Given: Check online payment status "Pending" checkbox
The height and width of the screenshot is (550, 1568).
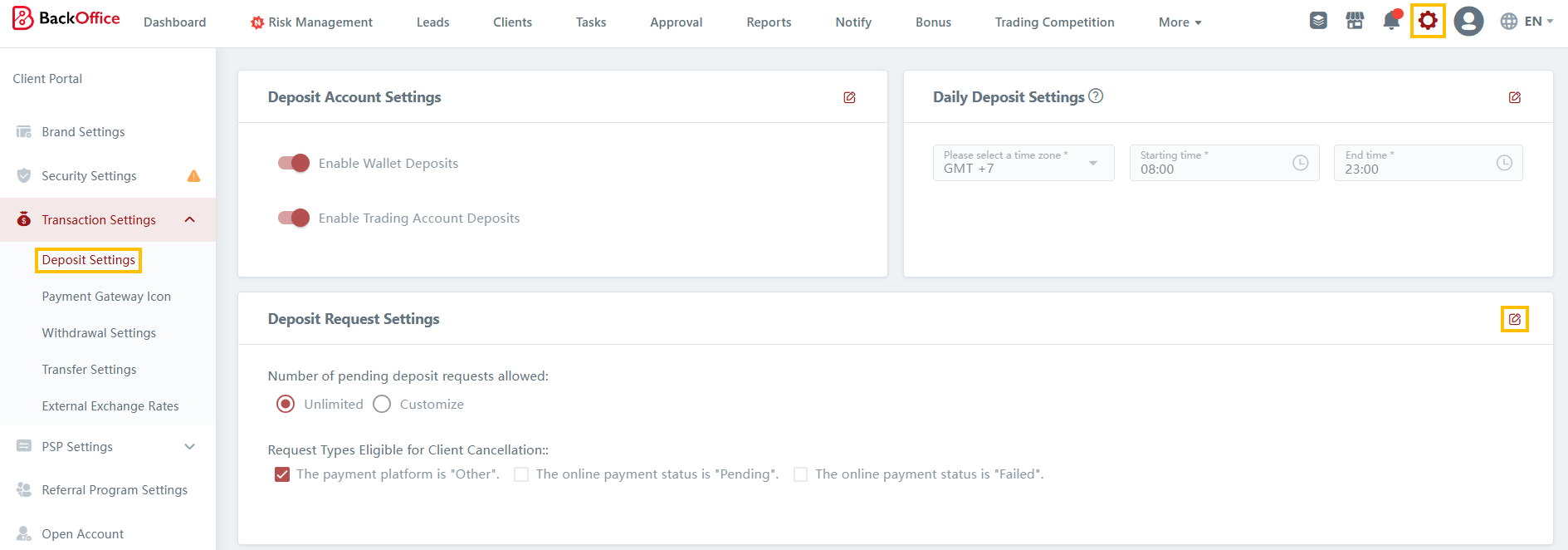Looking at the screenshot, I should coord(521,474).
